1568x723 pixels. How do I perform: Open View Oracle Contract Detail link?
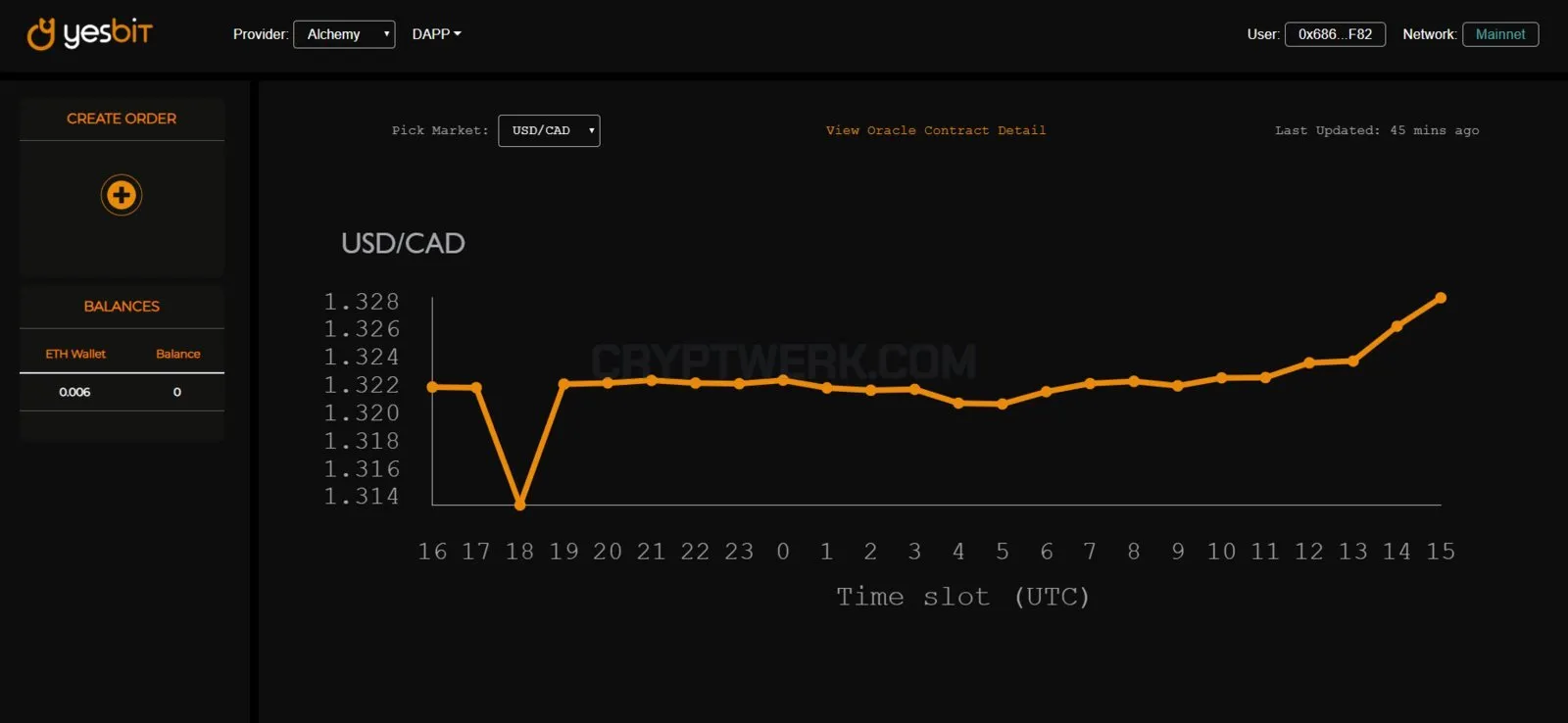click(936, 130)
